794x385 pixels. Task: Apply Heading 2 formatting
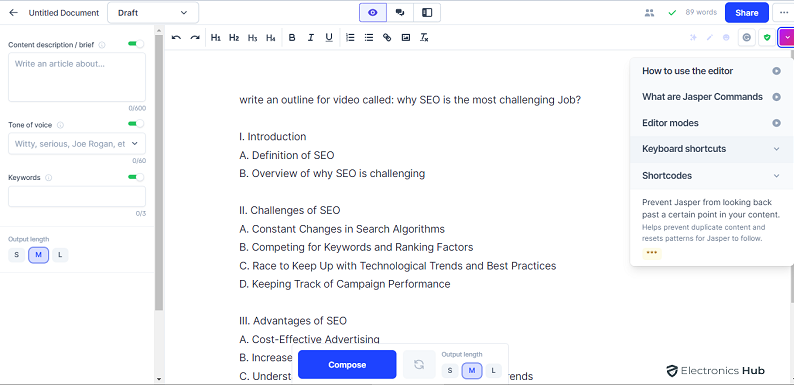tap(234, 37)
